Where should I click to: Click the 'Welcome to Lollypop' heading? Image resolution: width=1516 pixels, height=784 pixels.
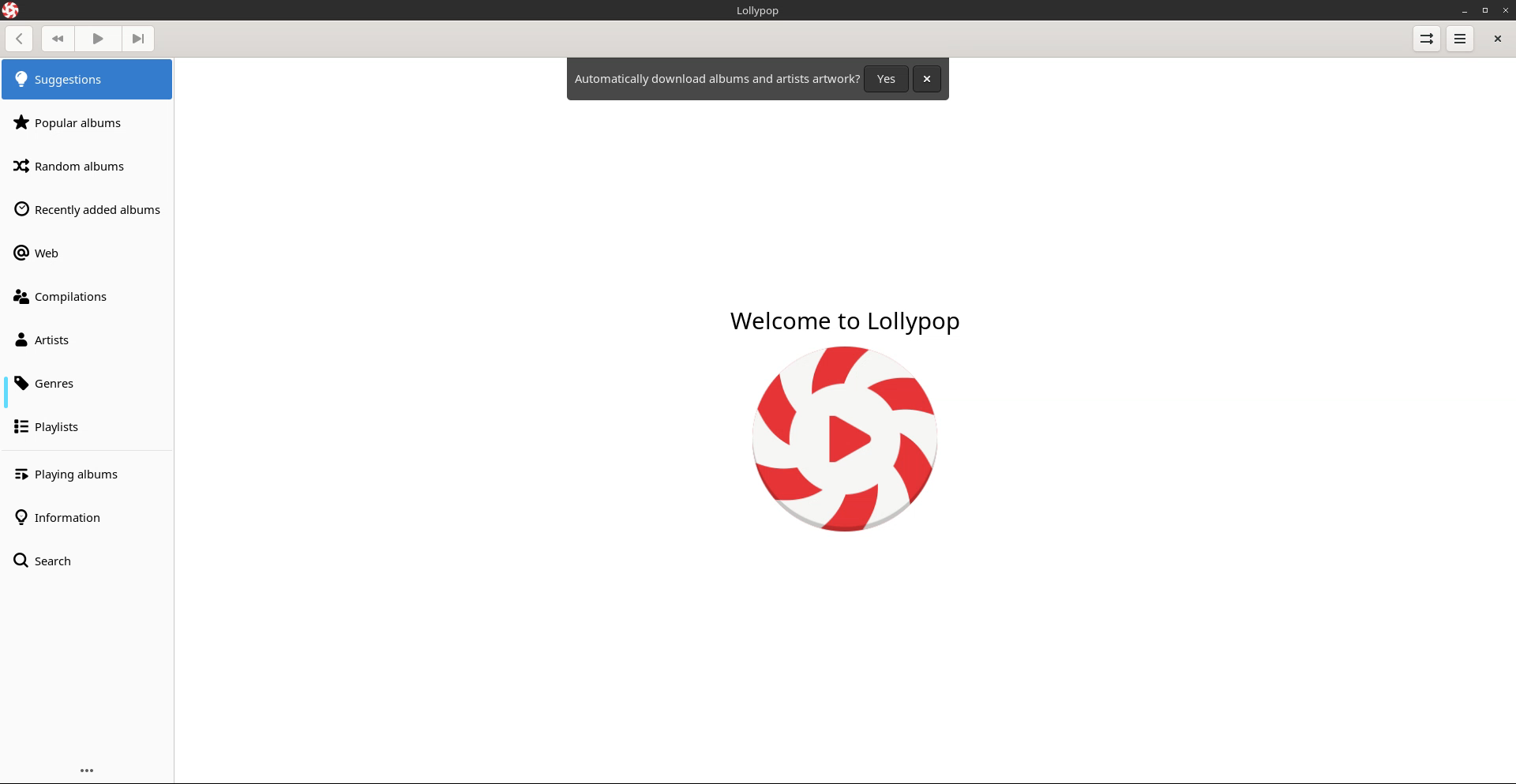click(x=845, y=321)
